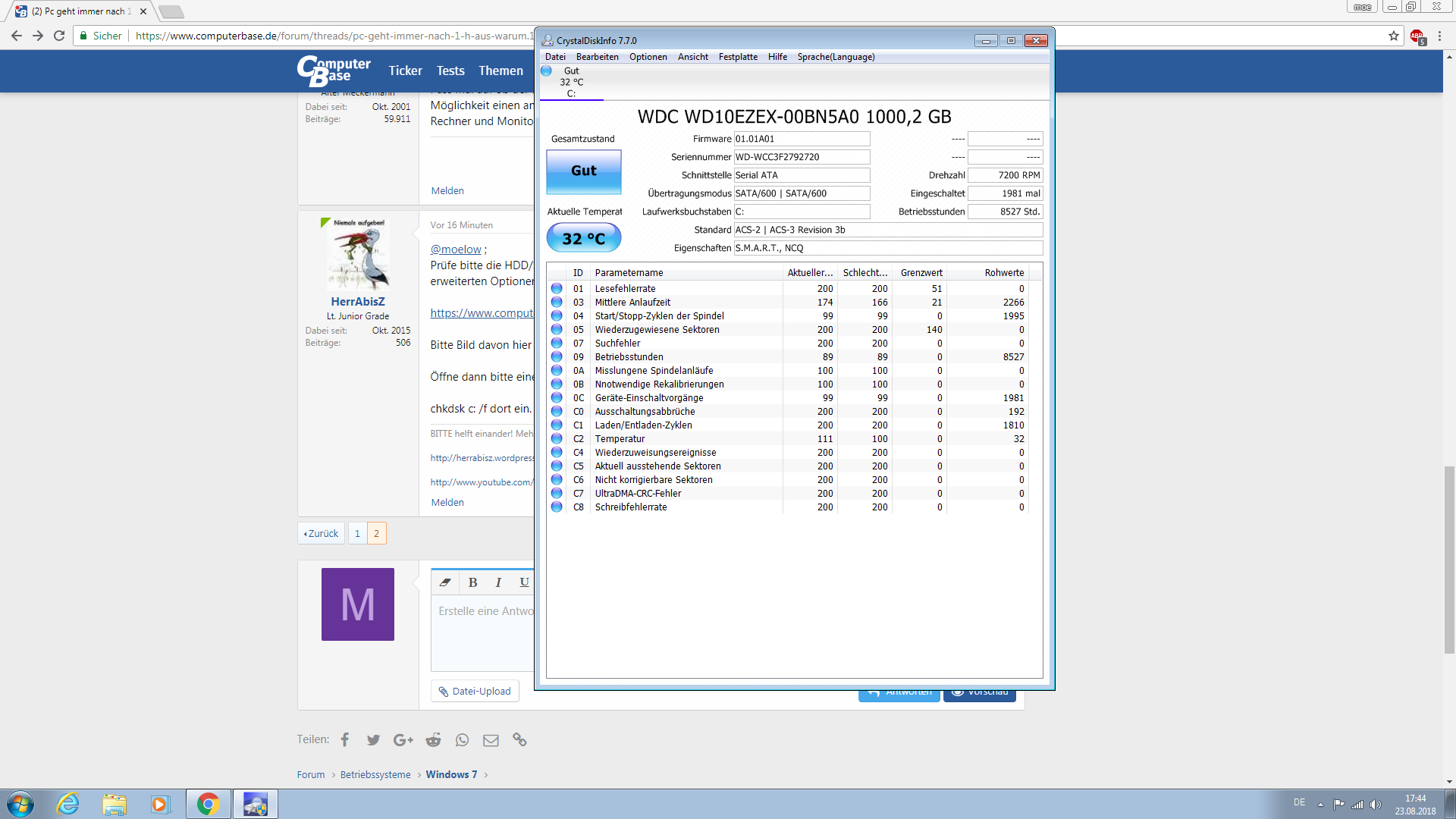Open Sprache(Language) menu

pyautogui.click(x=835, y=57)
